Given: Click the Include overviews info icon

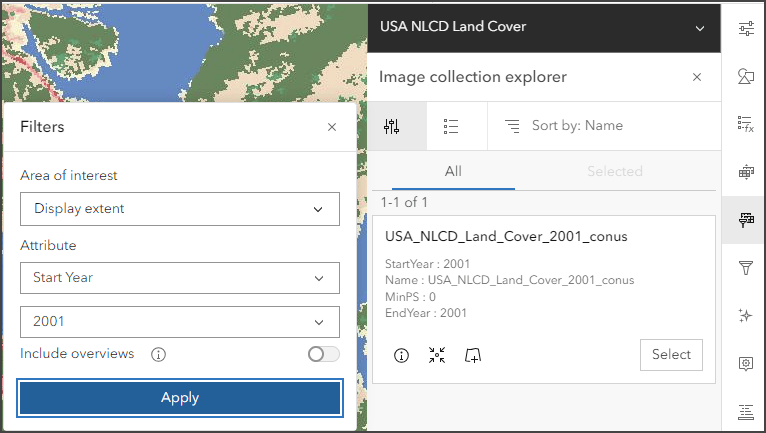Looking at the screenshot, I should [x=158, y=354].
